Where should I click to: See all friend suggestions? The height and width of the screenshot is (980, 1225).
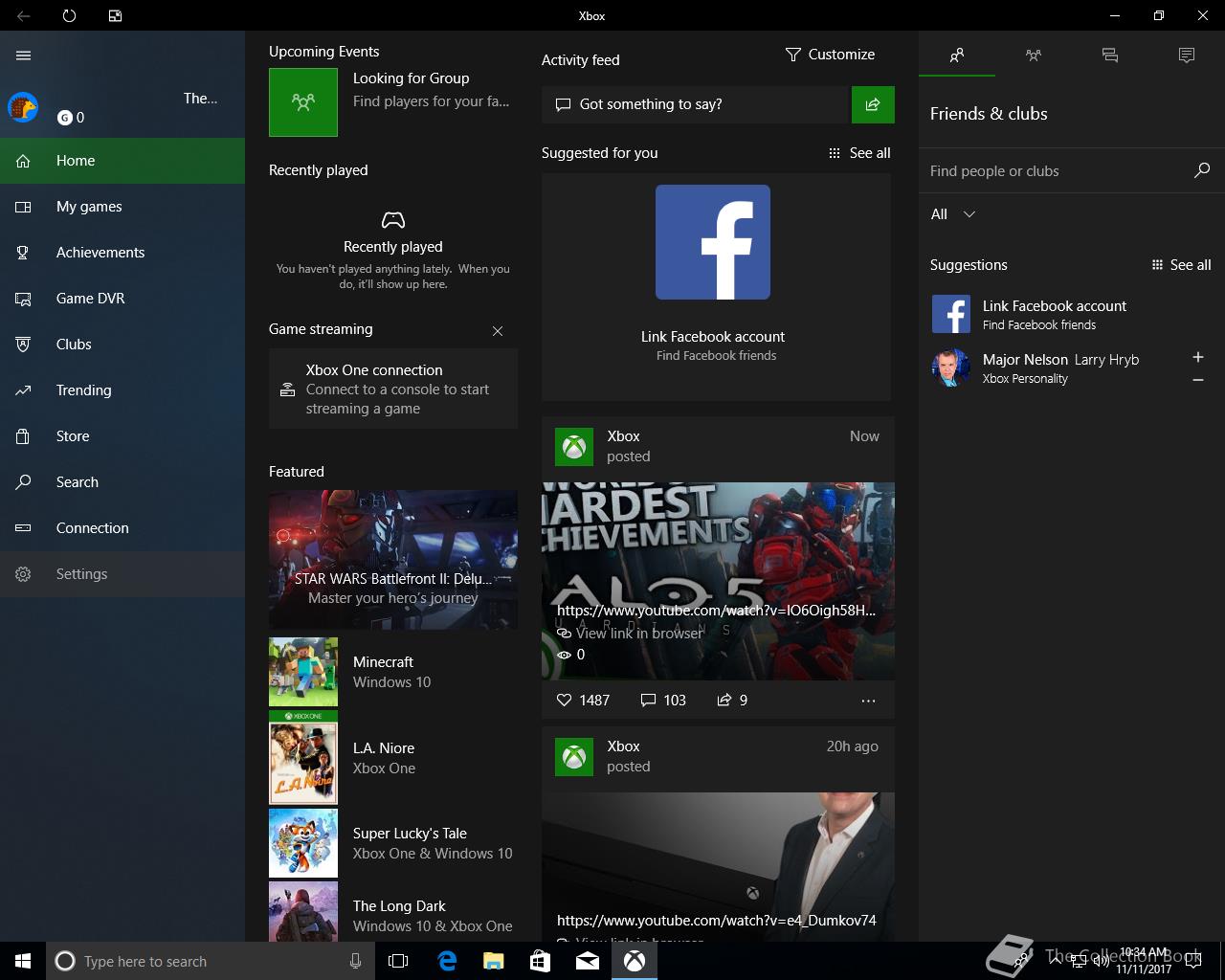[x=1181, y=265]
